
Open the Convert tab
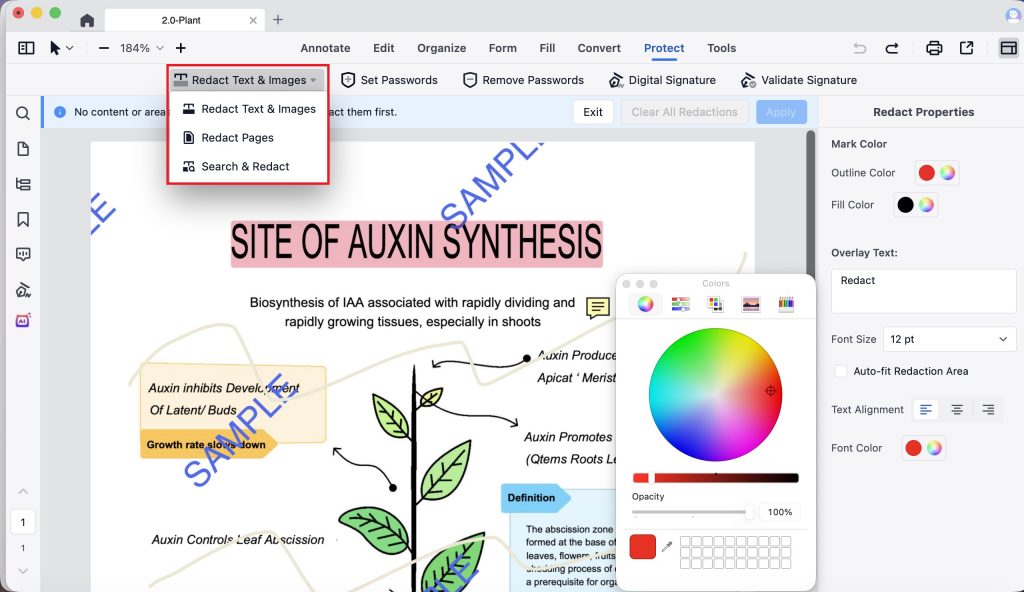pyautogui.click(x=599, y=48)
